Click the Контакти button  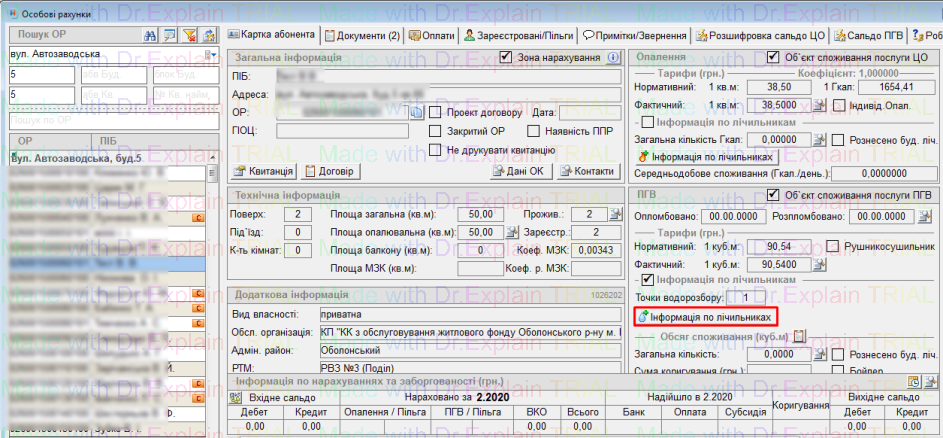(587, 171)
